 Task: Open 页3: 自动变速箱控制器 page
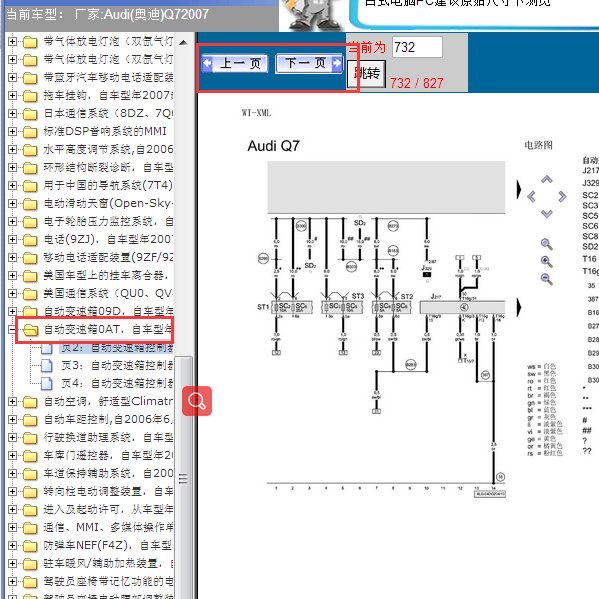117,366
